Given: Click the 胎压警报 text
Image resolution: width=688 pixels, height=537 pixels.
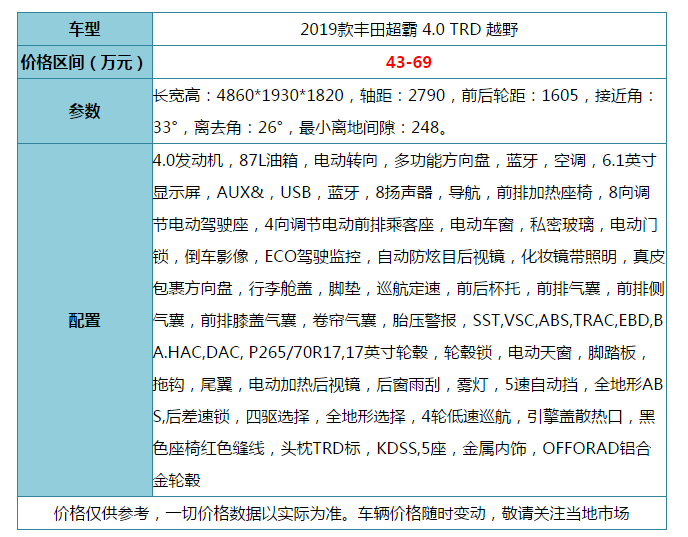Looking at the screenshot, I should tap(424, 321).
